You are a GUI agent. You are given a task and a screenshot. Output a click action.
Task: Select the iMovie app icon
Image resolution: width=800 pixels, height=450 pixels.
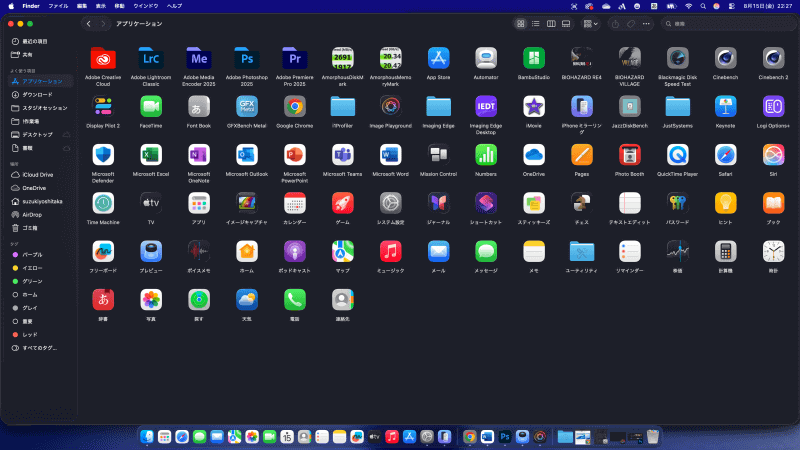534,107
